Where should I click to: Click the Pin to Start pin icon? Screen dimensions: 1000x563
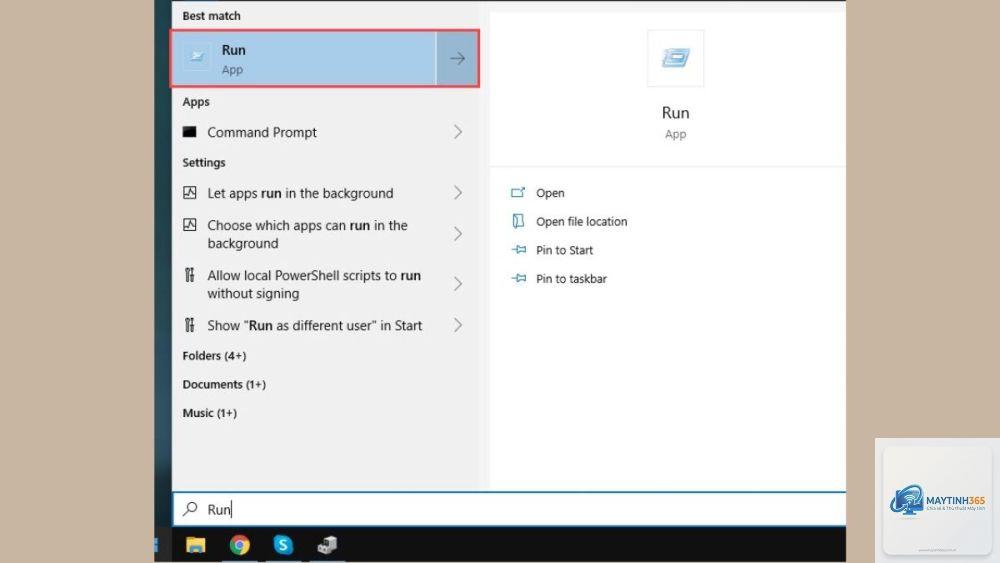(518, 249)
